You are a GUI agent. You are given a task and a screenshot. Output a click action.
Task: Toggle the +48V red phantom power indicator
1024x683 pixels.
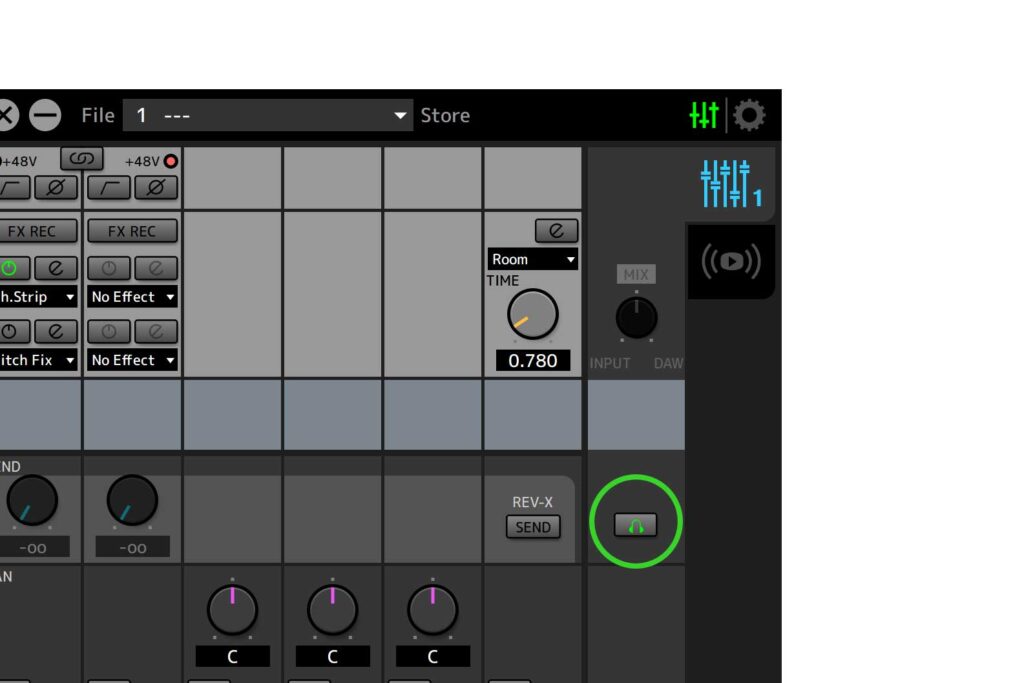pos(170,161)
